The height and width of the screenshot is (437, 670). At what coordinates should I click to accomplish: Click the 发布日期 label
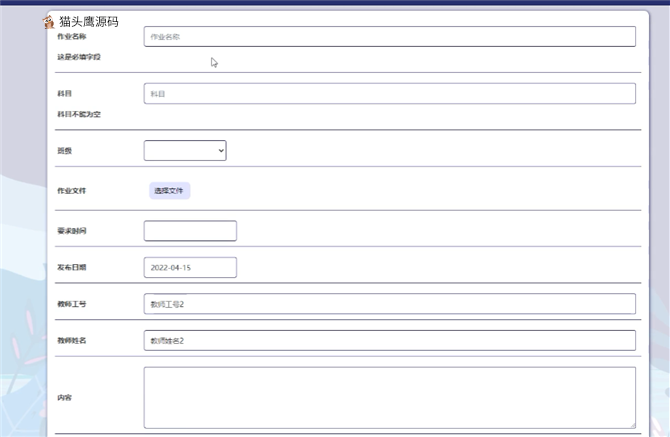tap(72, 267)
